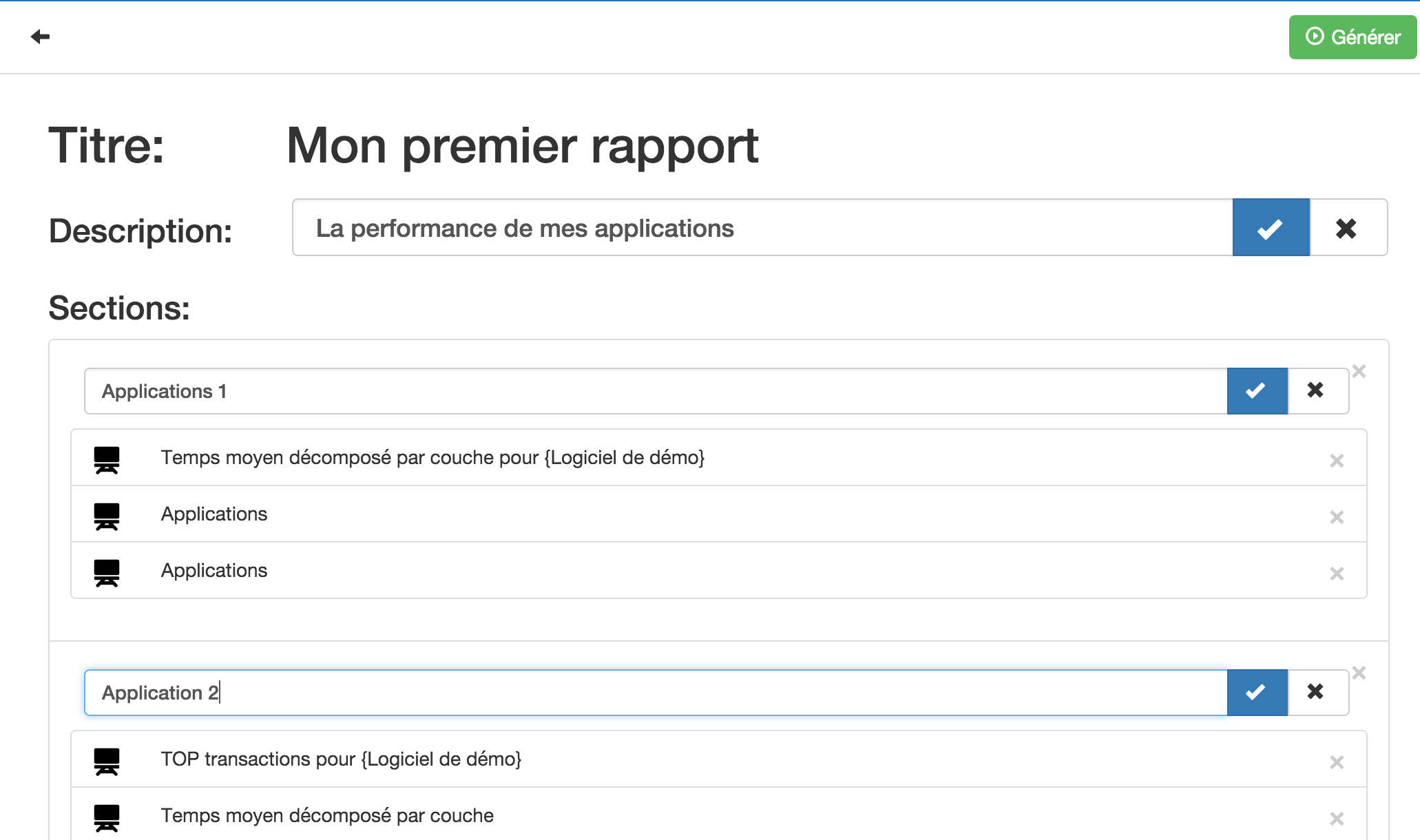
Task: Delete the 'Application 2' section
Action: [1359, 672]
